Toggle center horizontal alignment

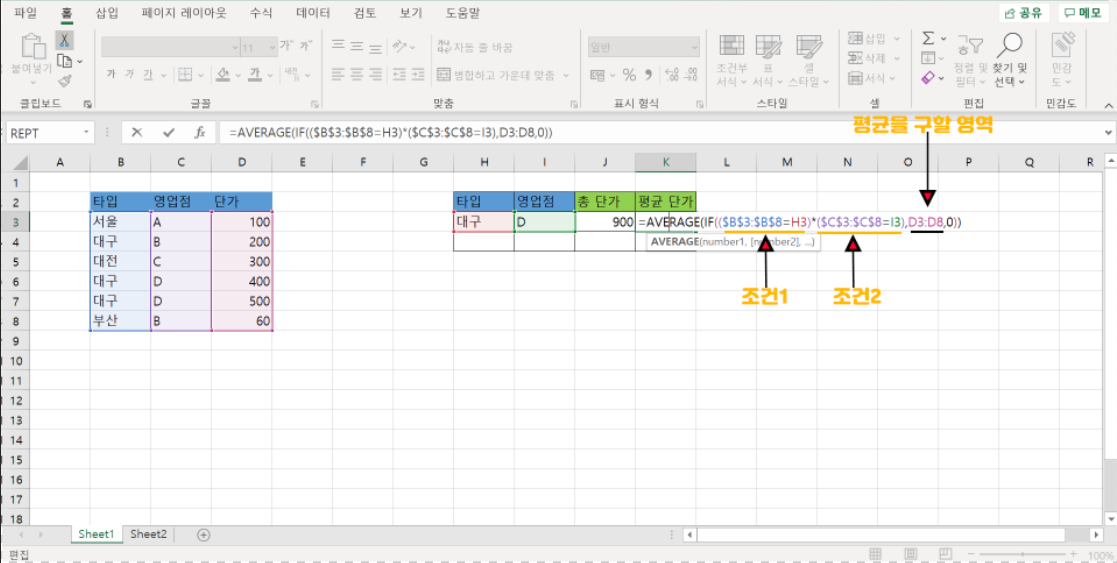coord(358,73)
